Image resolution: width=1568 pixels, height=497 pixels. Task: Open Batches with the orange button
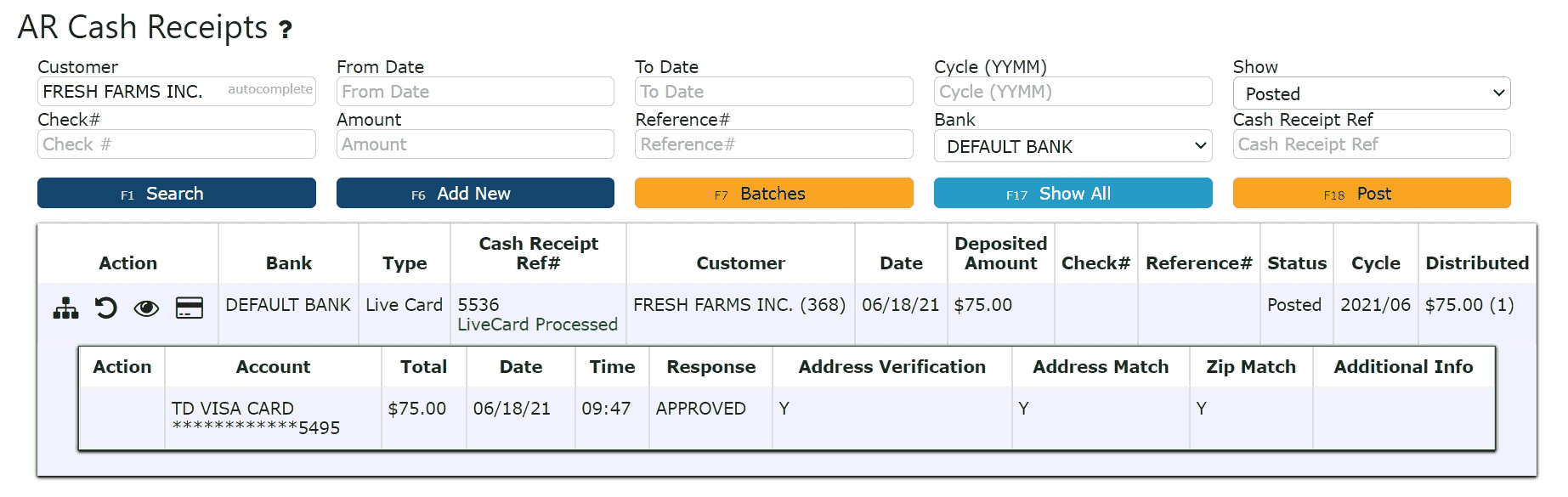(773, 194)
